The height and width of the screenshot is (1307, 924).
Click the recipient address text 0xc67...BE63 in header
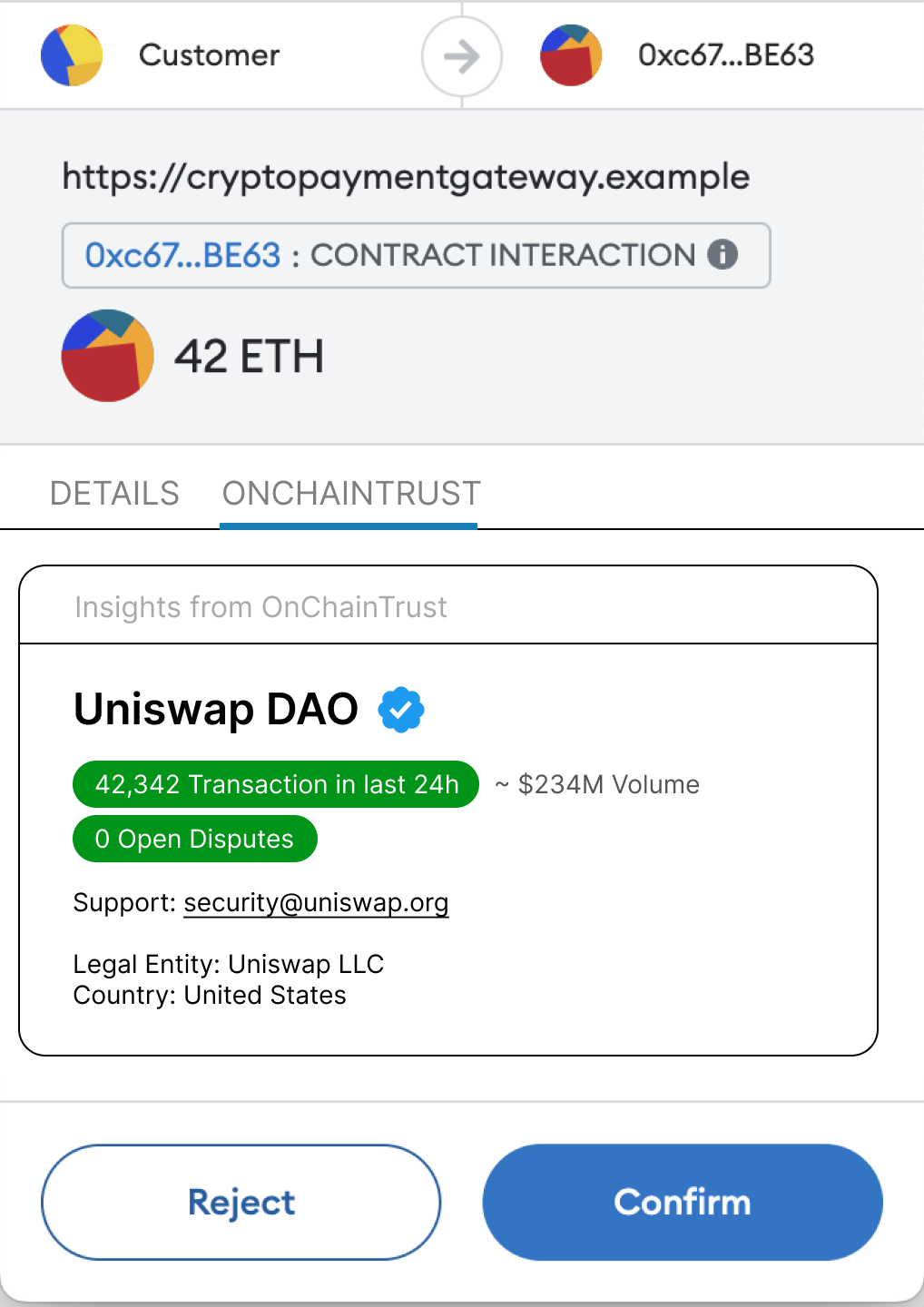point(726,55)
